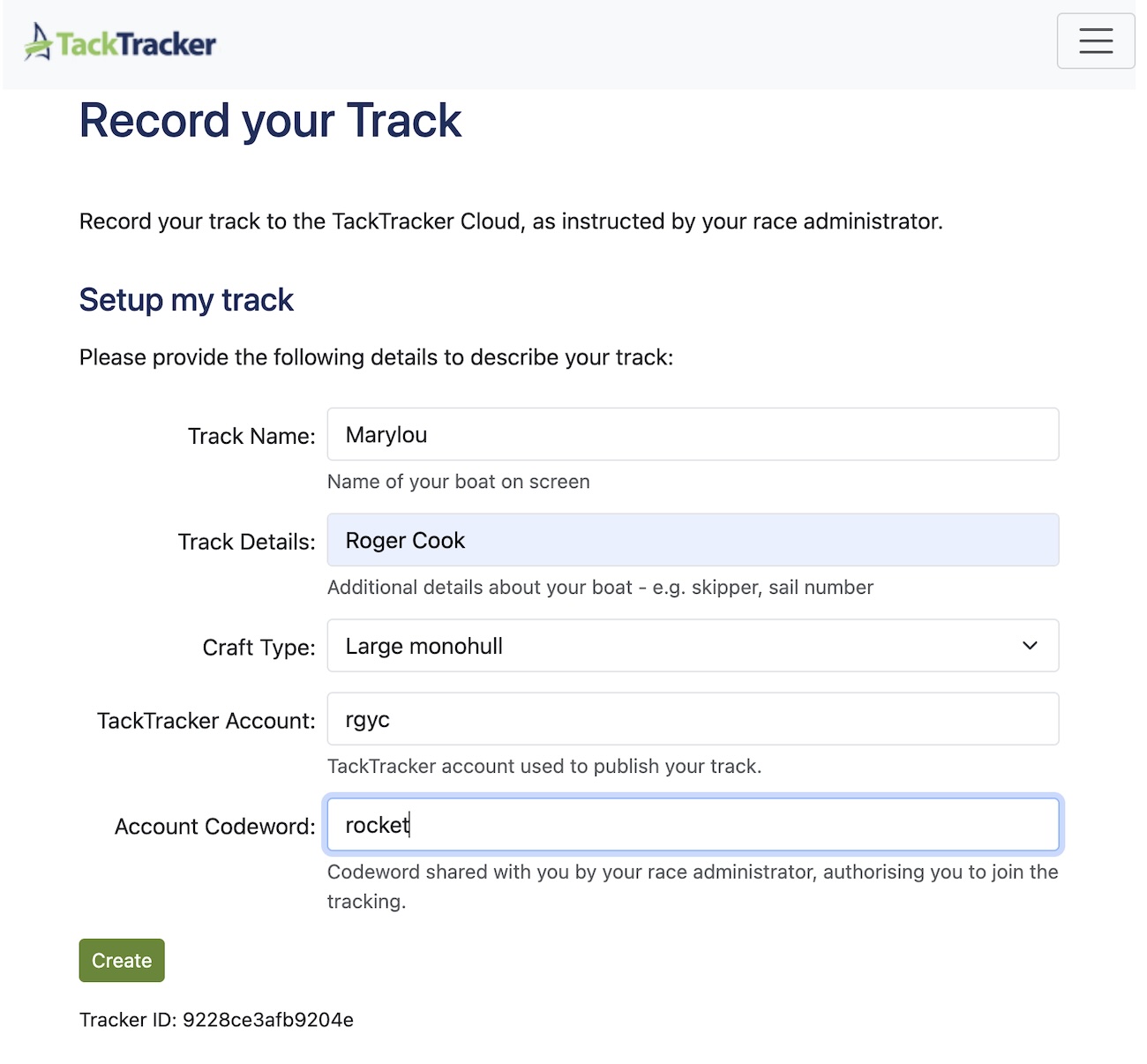
Task: Click the "TackTracker Account:" label
Action: (x=206, y=721)
